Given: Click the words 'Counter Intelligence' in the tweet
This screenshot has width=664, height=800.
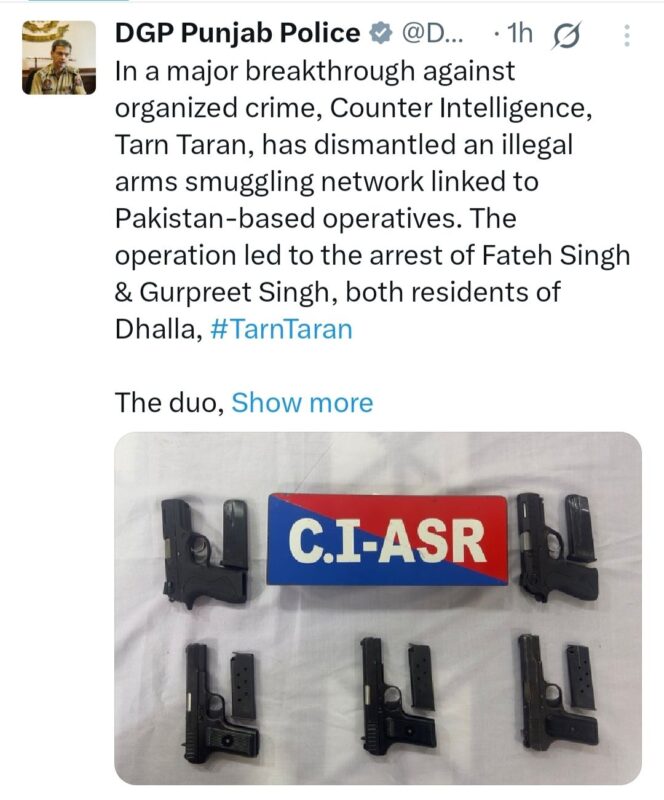Looking at the screenshot, I should [458, 109].
